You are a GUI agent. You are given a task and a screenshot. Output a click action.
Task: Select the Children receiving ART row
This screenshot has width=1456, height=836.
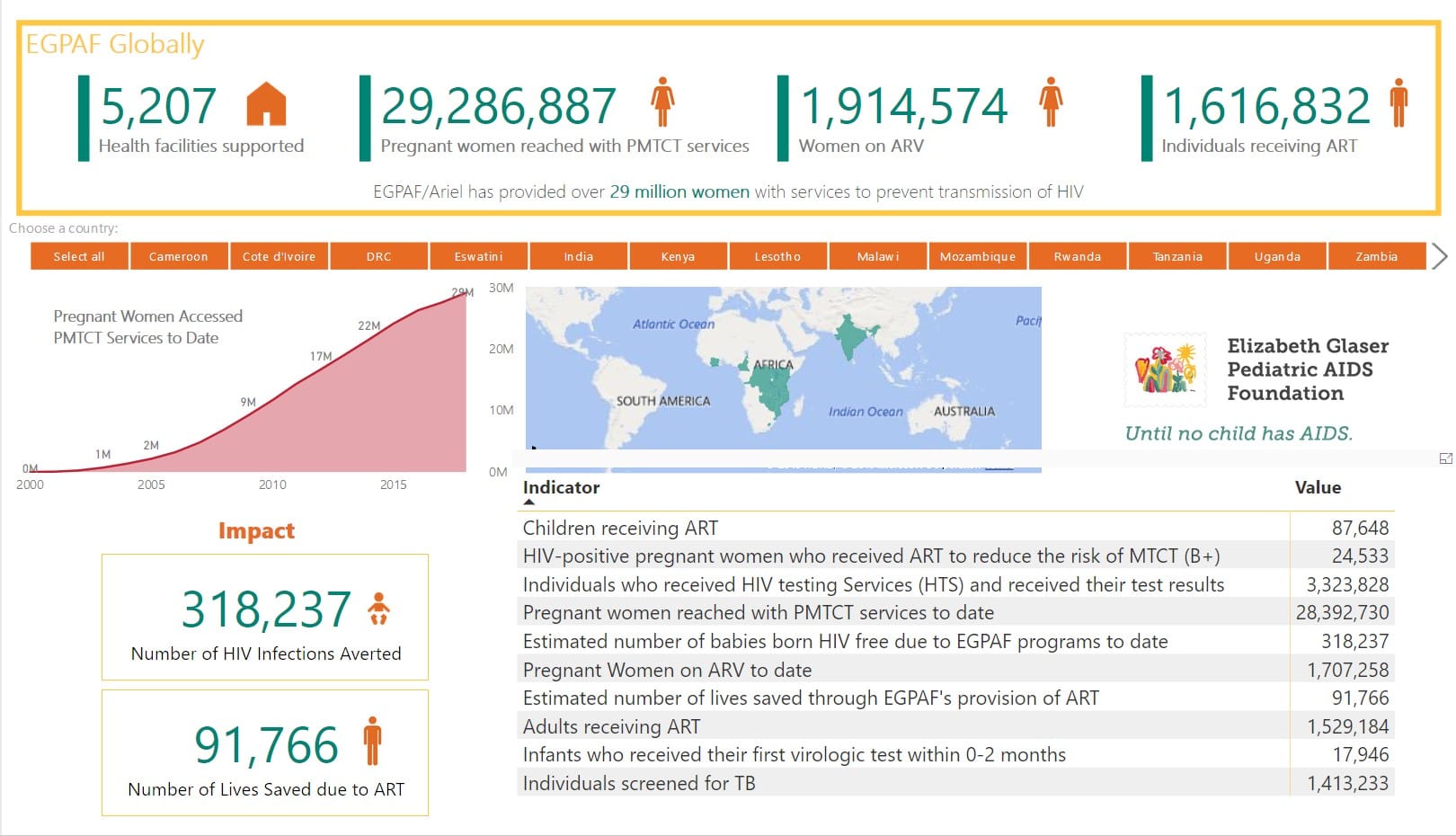point(955,528)
